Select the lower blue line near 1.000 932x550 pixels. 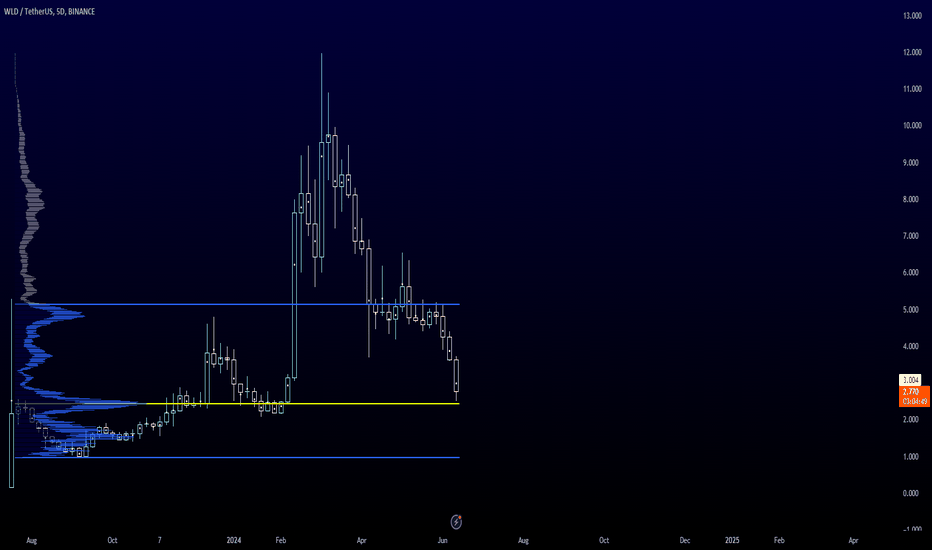tap(237, 457)
